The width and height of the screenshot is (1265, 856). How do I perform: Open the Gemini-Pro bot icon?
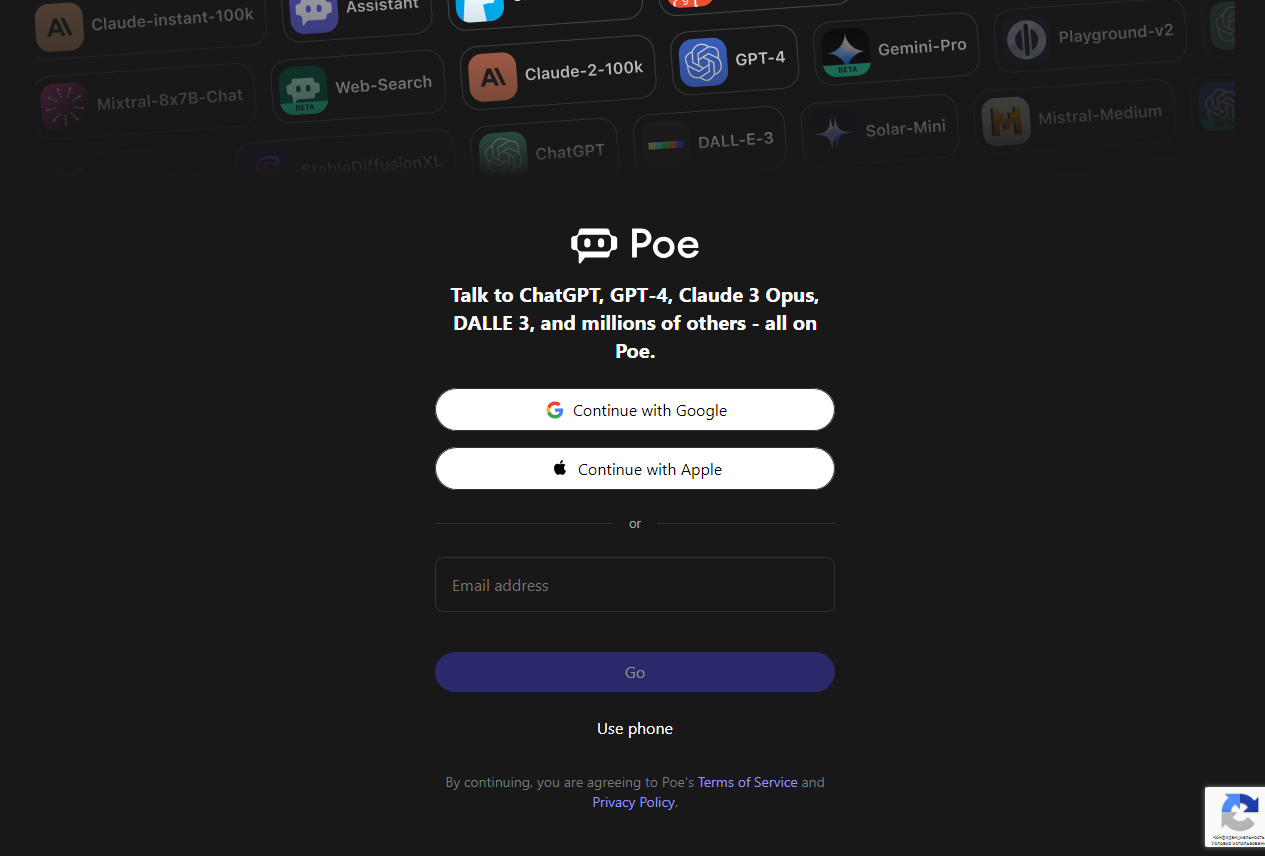846,52
